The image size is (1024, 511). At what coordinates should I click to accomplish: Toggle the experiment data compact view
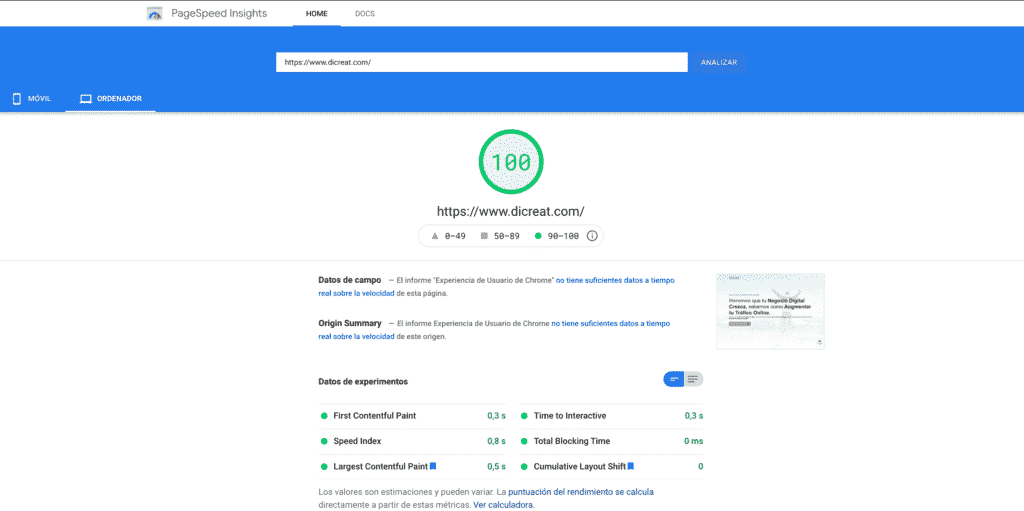tap(674, 379)
